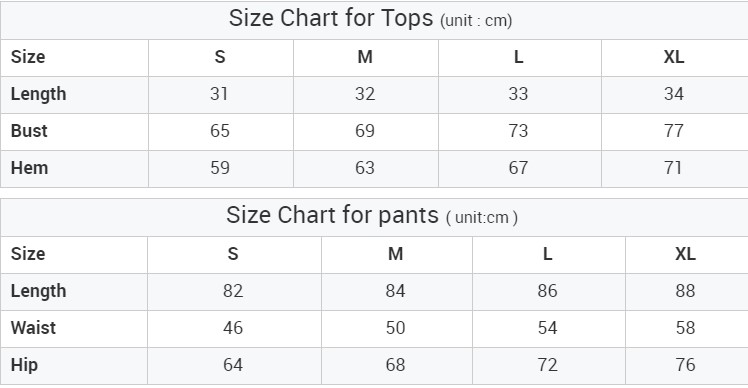Click the pants Length value 82
Viewport: 748px width, 388px height.
click(233, 291)
